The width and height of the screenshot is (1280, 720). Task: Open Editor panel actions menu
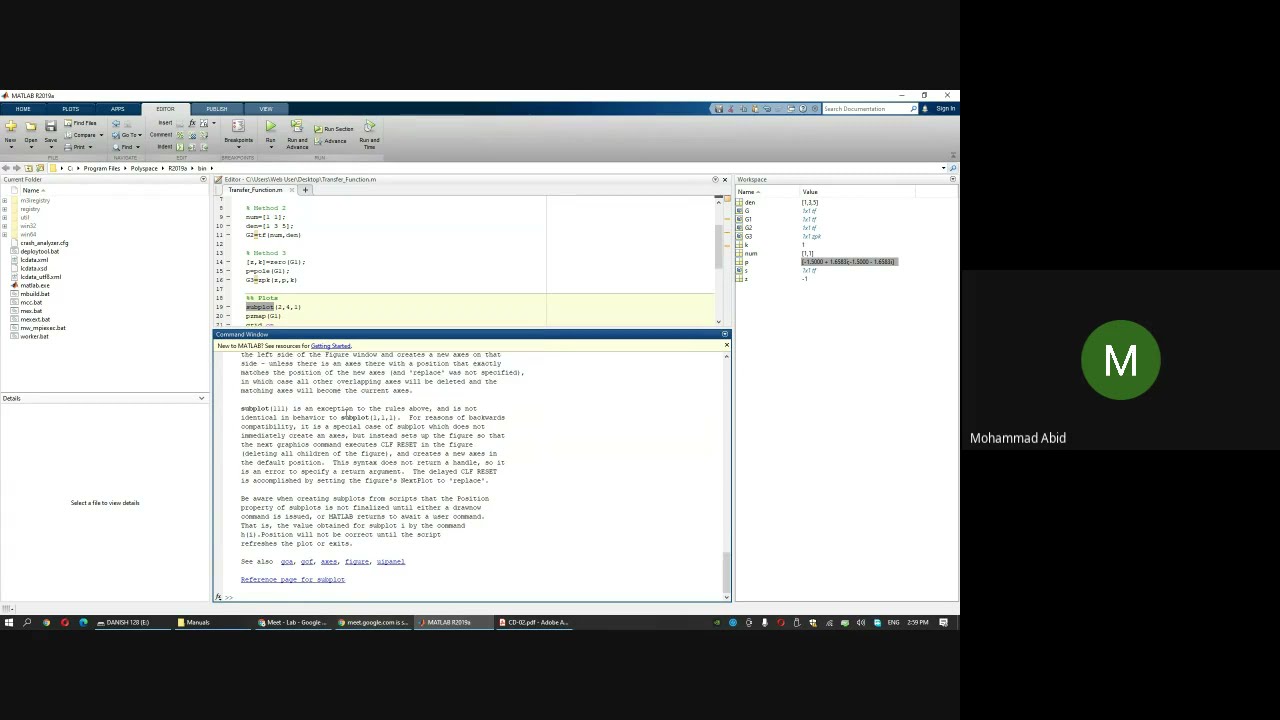(x=715, y=179)
